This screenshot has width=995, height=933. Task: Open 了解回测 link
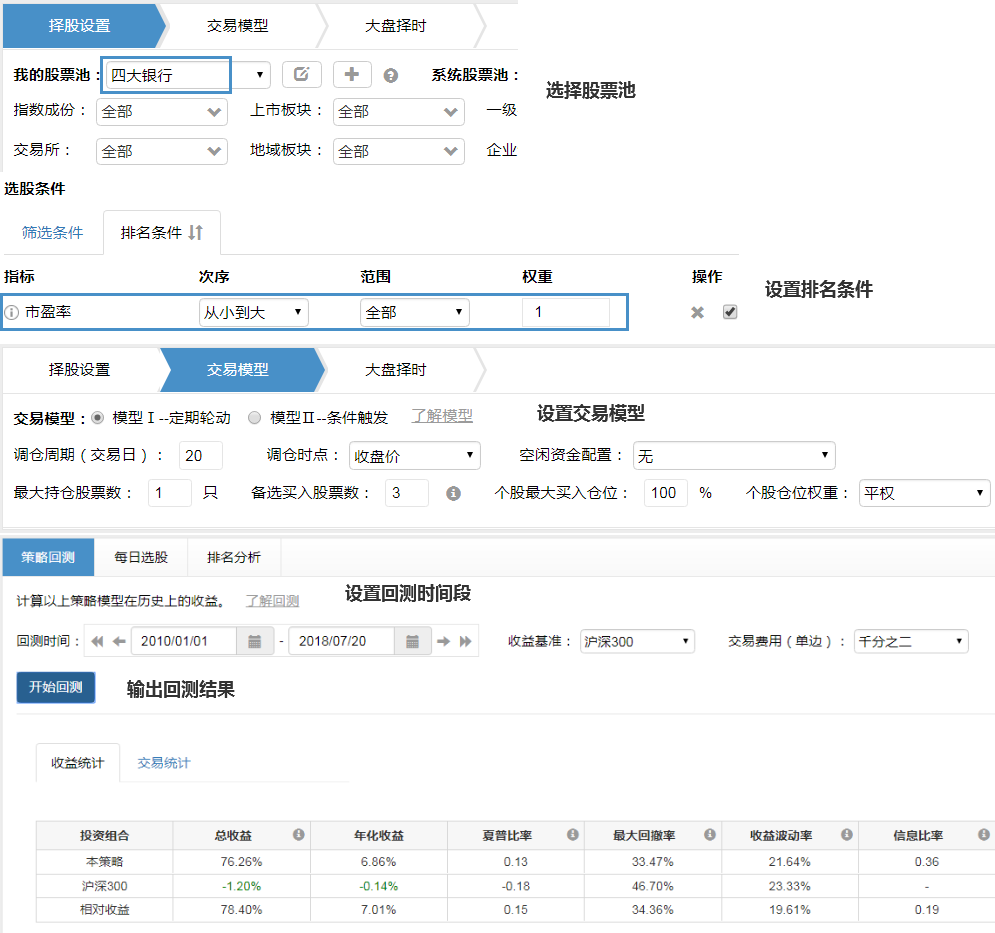(272, 600)
